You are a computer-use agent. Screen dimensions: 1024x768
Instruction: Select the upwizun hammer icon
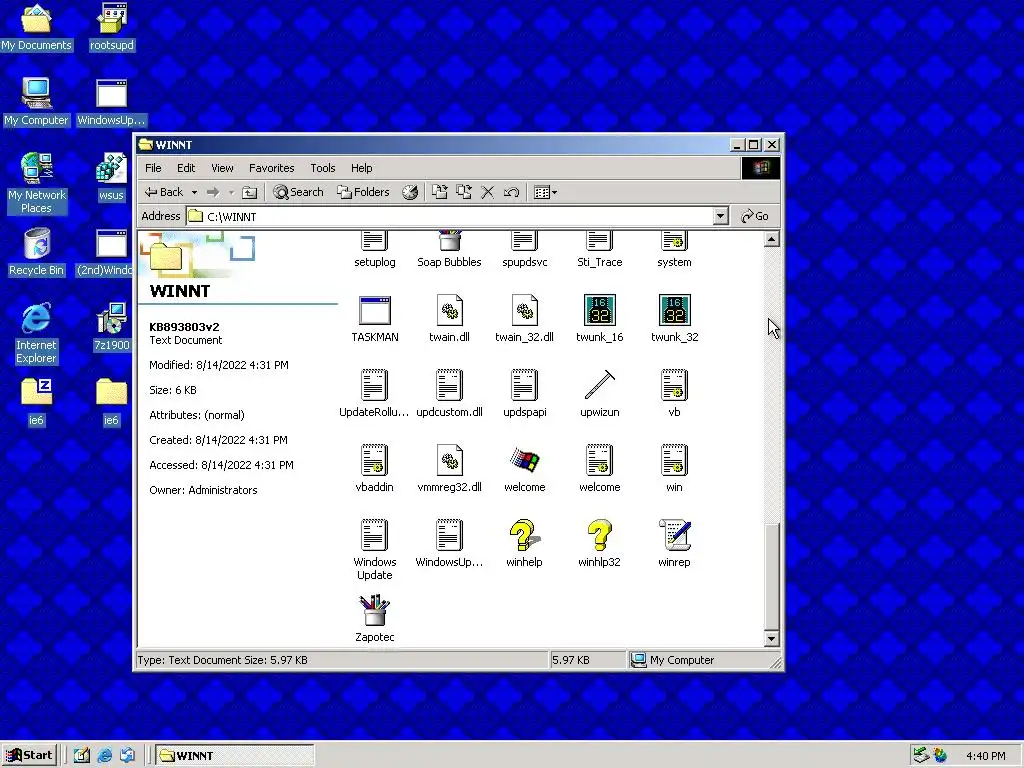click(x=600, y=394)
